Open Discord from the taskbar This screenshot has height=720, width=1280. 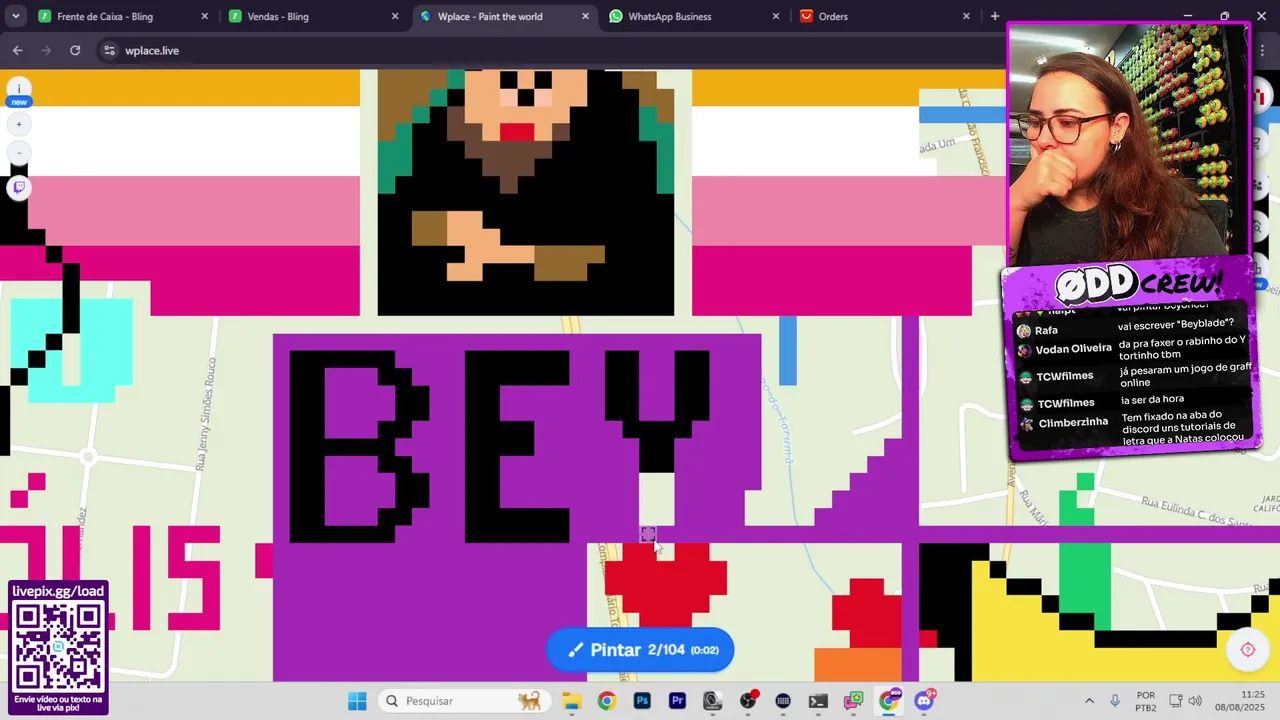tap(924, 701)
